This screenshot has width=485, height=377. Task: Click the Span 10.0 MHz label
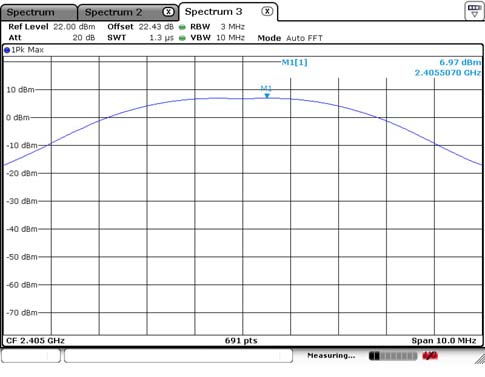[x=444, y=341]
